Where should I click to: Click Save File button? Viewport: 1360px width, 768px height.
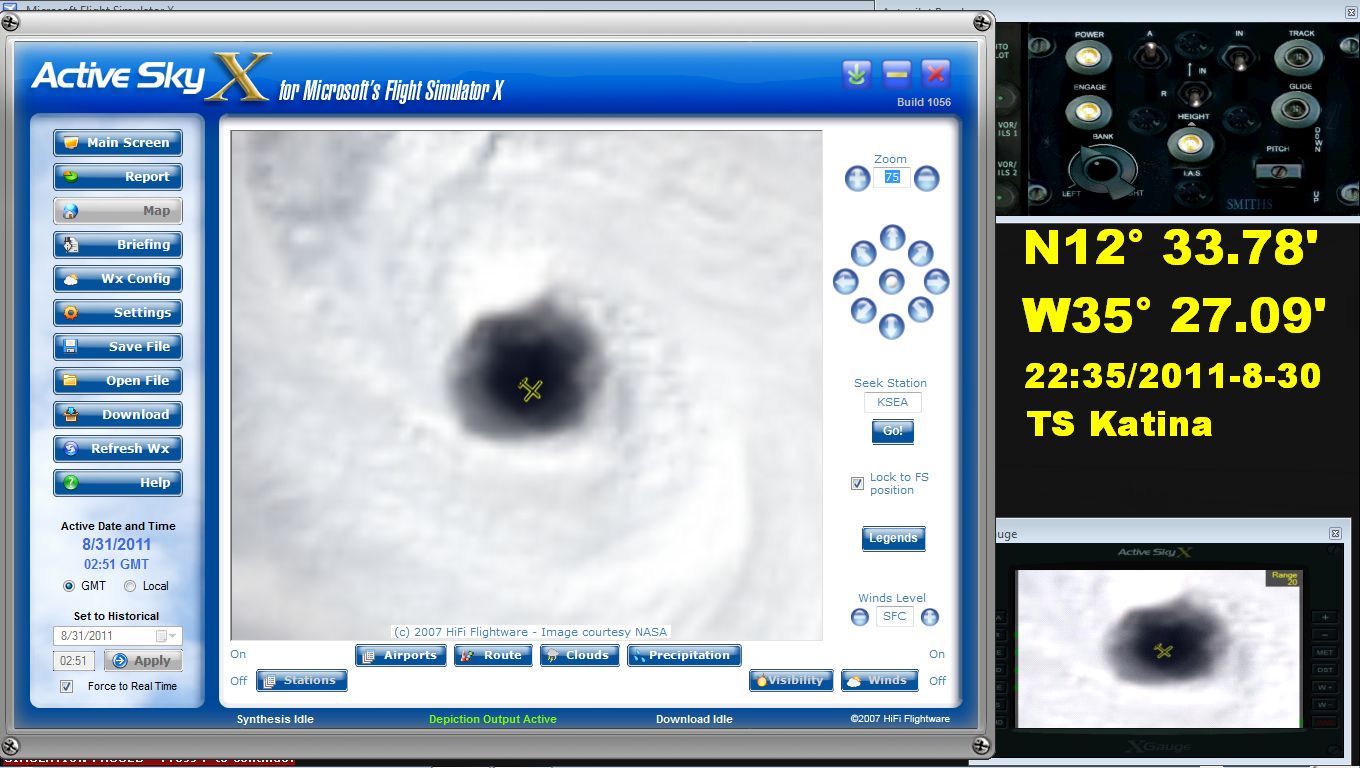pos(118,347)
